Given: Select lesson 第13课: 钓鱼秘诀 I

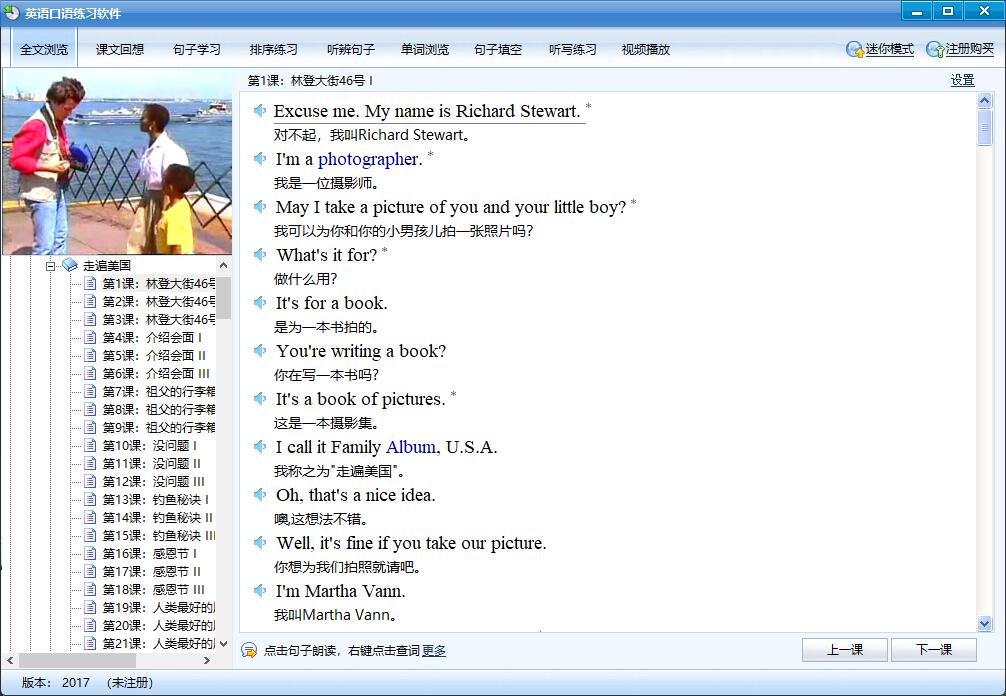Looking at the screenshot, I should (156, 500).
